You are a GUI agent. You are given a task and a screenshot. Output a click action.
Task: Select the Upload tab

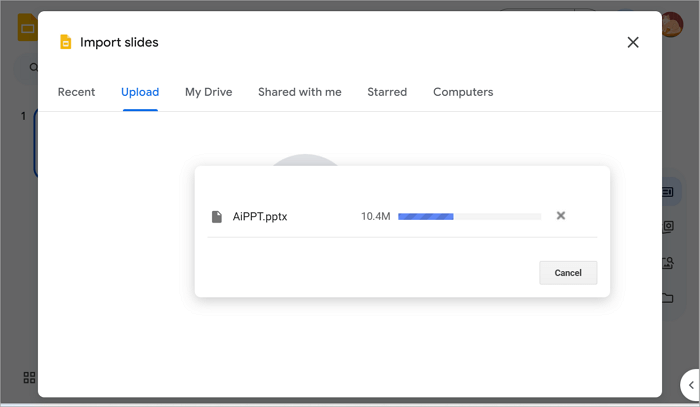[140, 92]
